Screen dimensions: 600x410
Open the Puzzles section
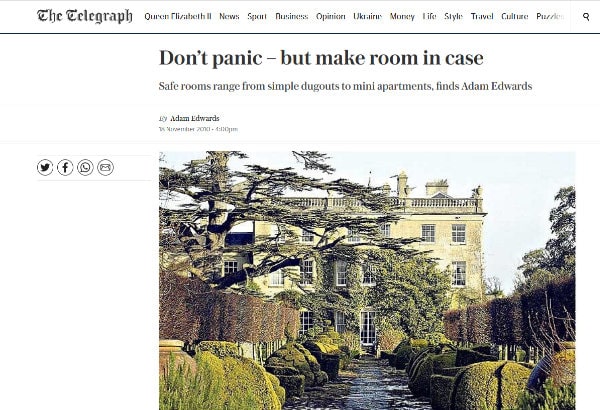pos(550,16)
